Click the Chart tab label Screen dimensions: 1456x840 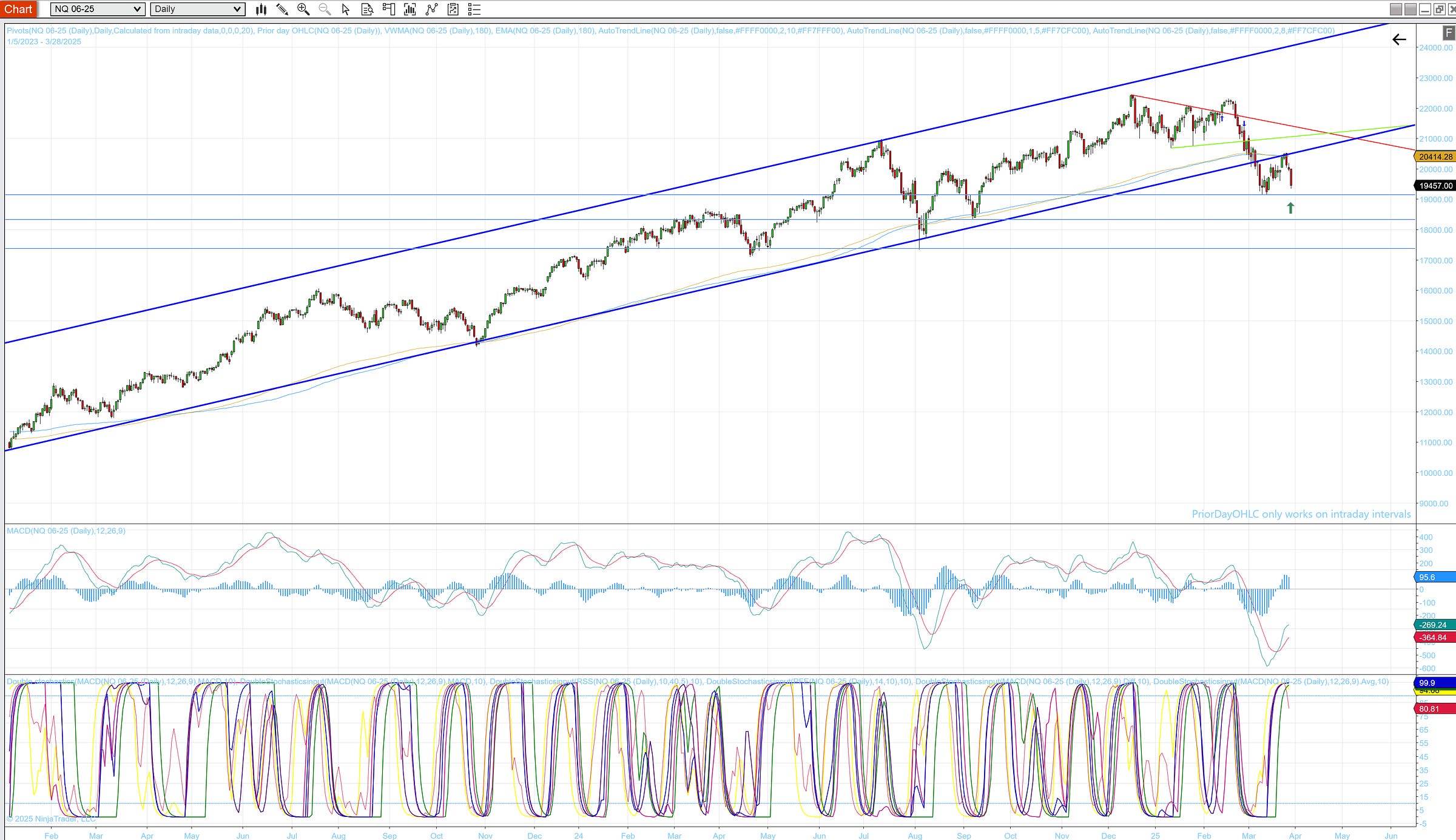pyautogui.click(x=18, y=9)
